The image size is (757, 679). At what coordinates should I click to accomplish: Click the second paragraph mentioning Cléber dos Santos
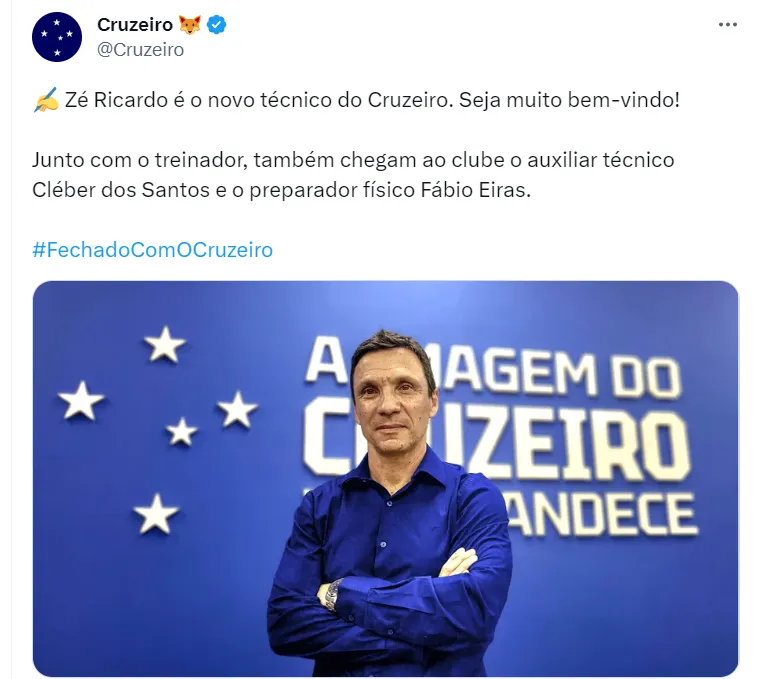[x=353, y=175]
